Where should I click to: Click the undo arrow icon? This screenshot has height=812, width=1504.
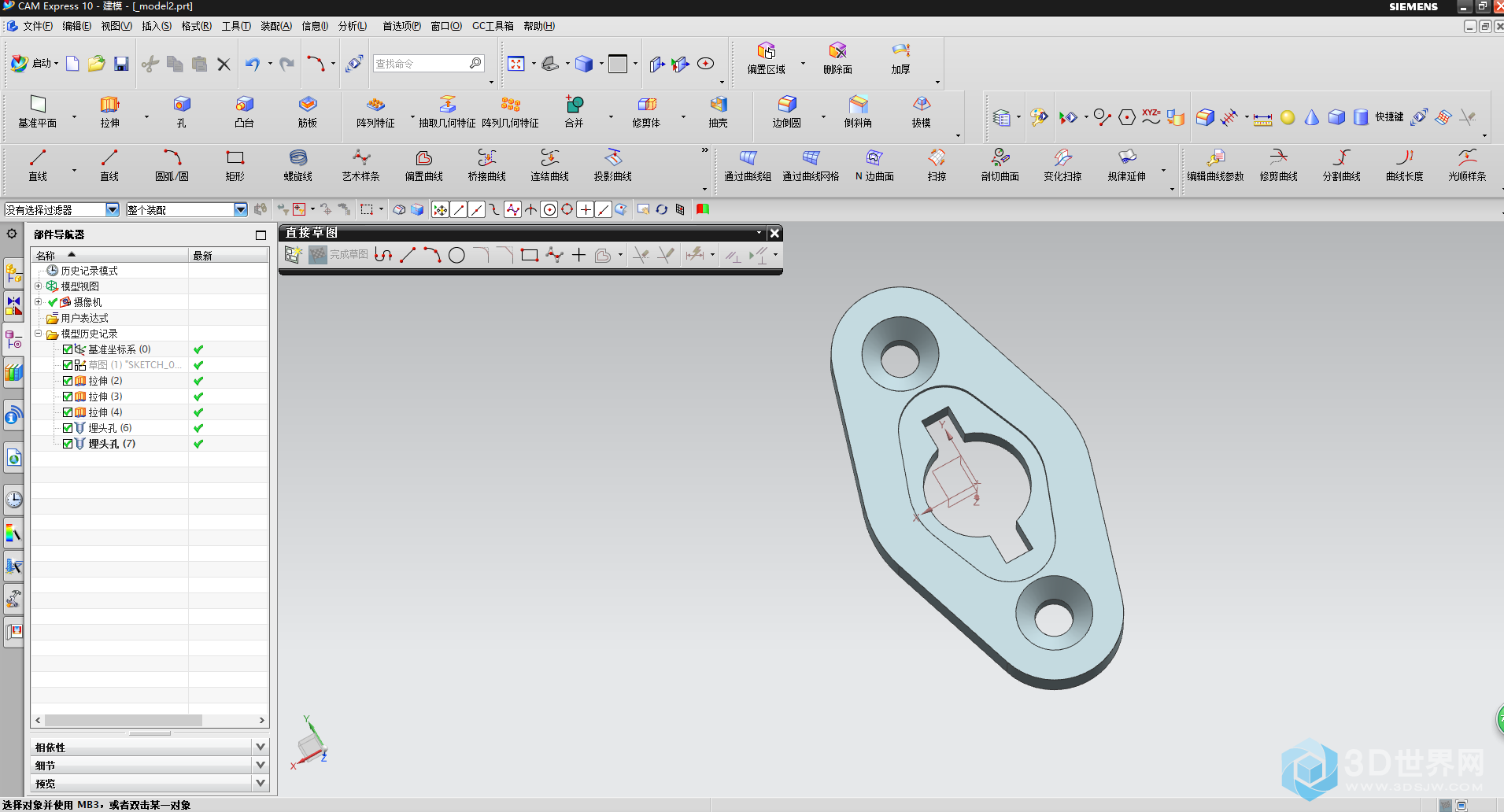(252, 64)
